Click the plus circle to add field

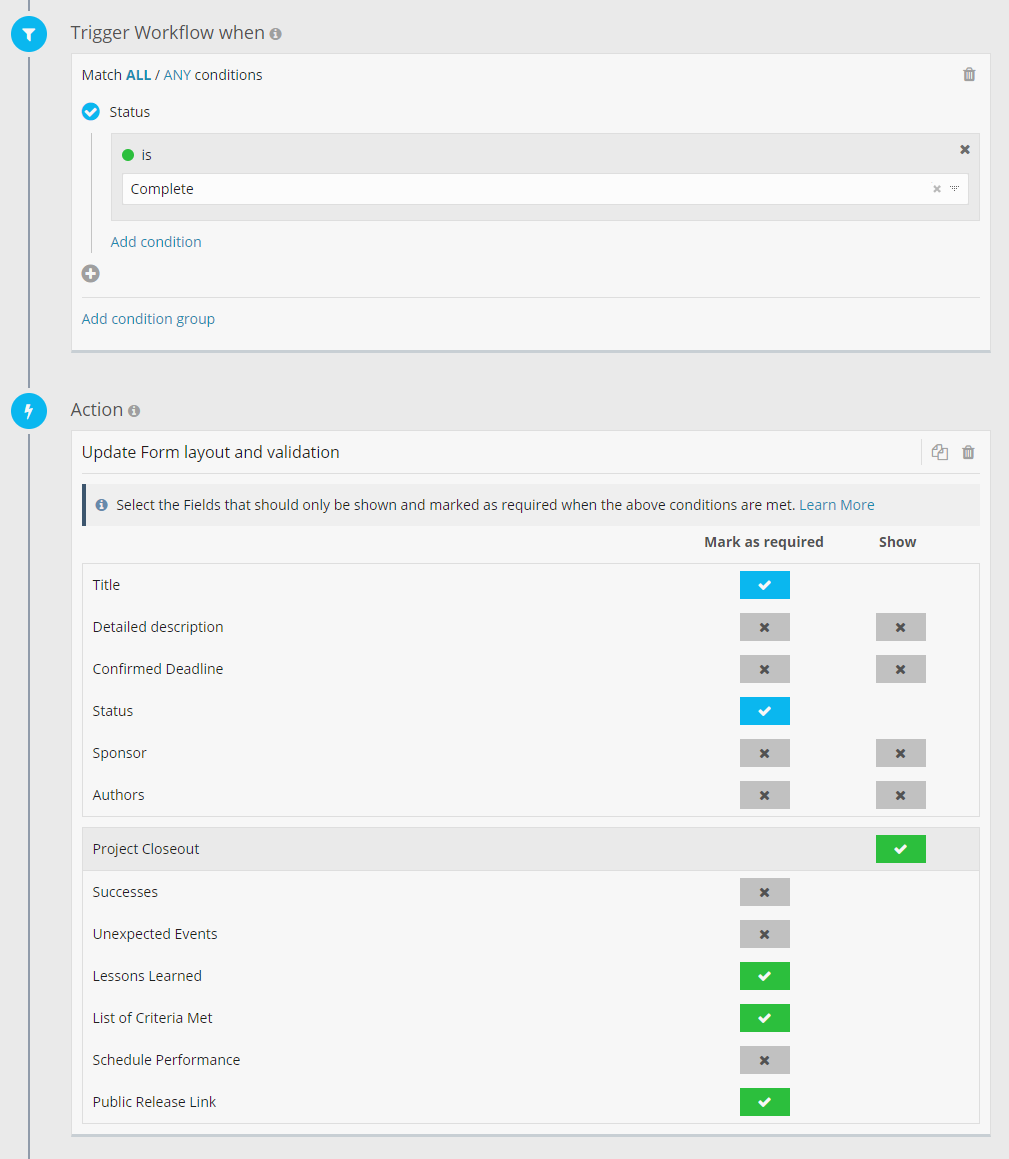pyautogui.click(x=91, y=273)
